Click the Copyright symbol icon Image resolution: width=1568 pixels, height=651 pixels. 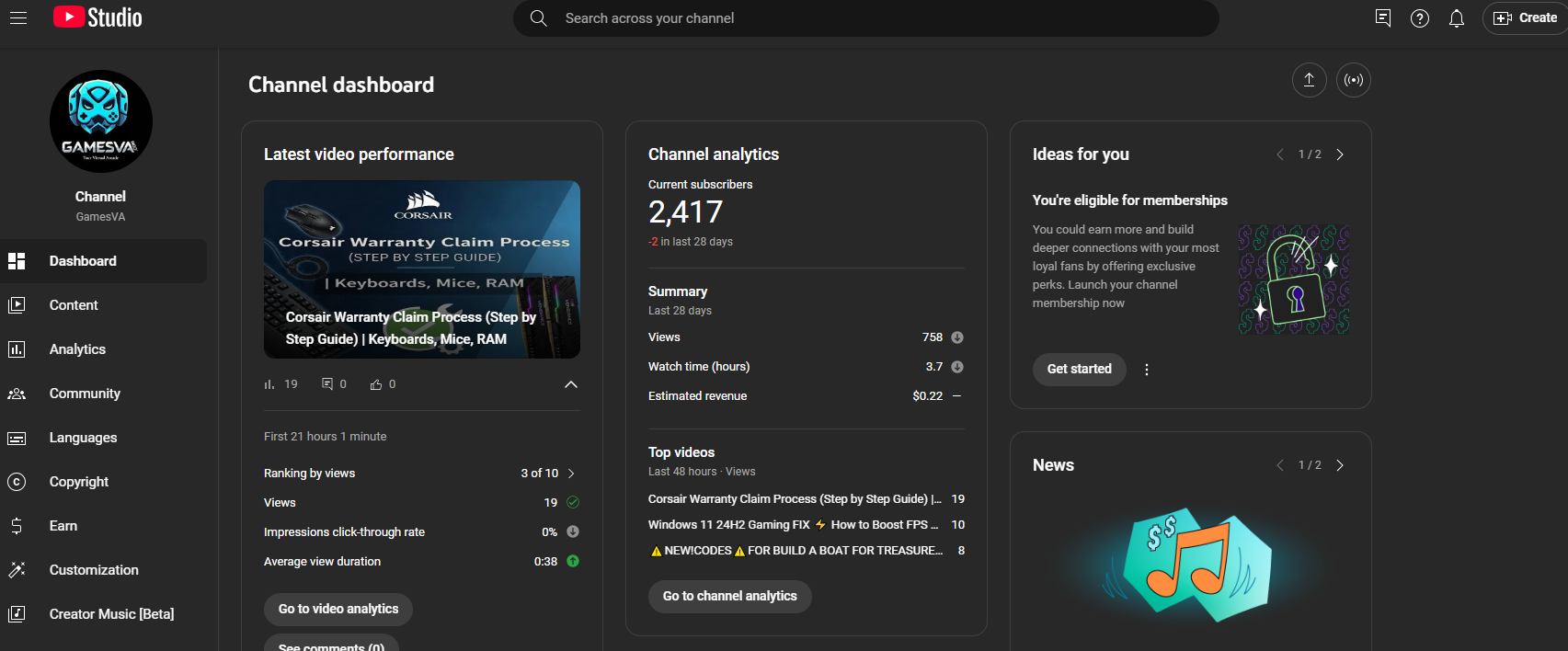click(17, 482)
